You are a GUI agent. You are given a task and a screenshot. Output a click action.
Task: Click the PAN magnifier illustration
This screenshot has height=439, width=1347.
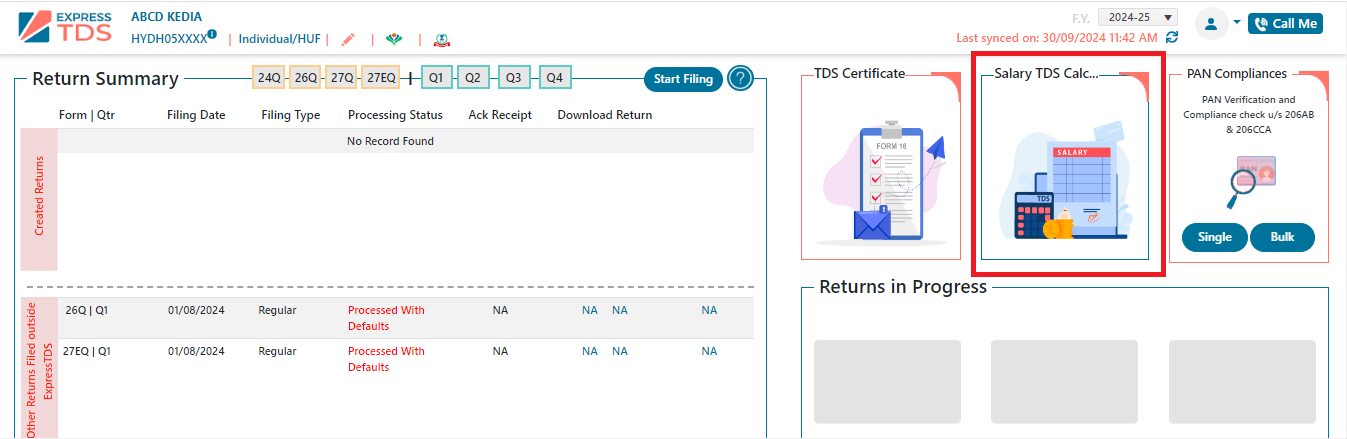(x=1250, y=180)
